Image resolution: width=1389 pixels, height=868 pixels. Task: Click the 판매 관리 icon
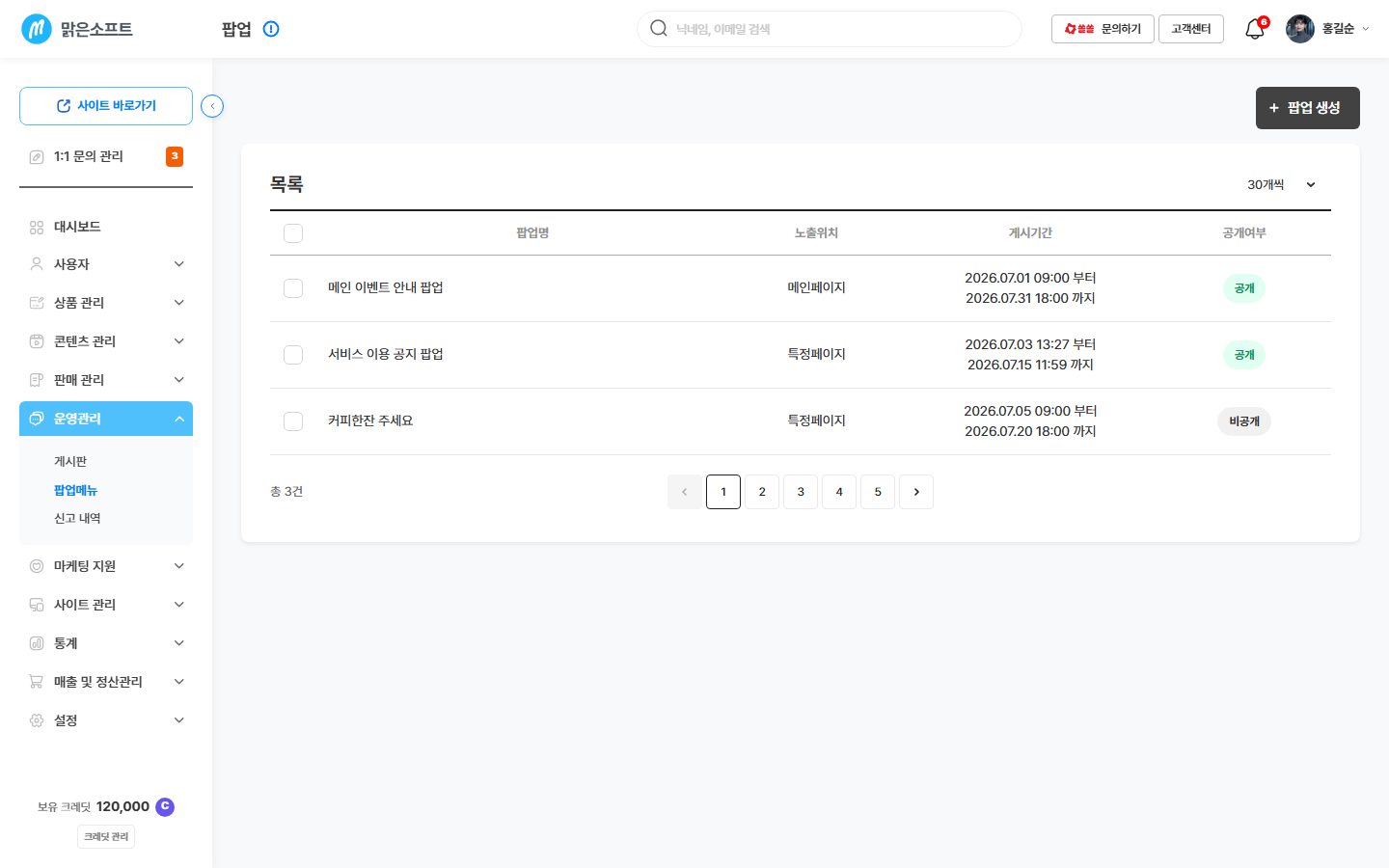tap(37, 380)
